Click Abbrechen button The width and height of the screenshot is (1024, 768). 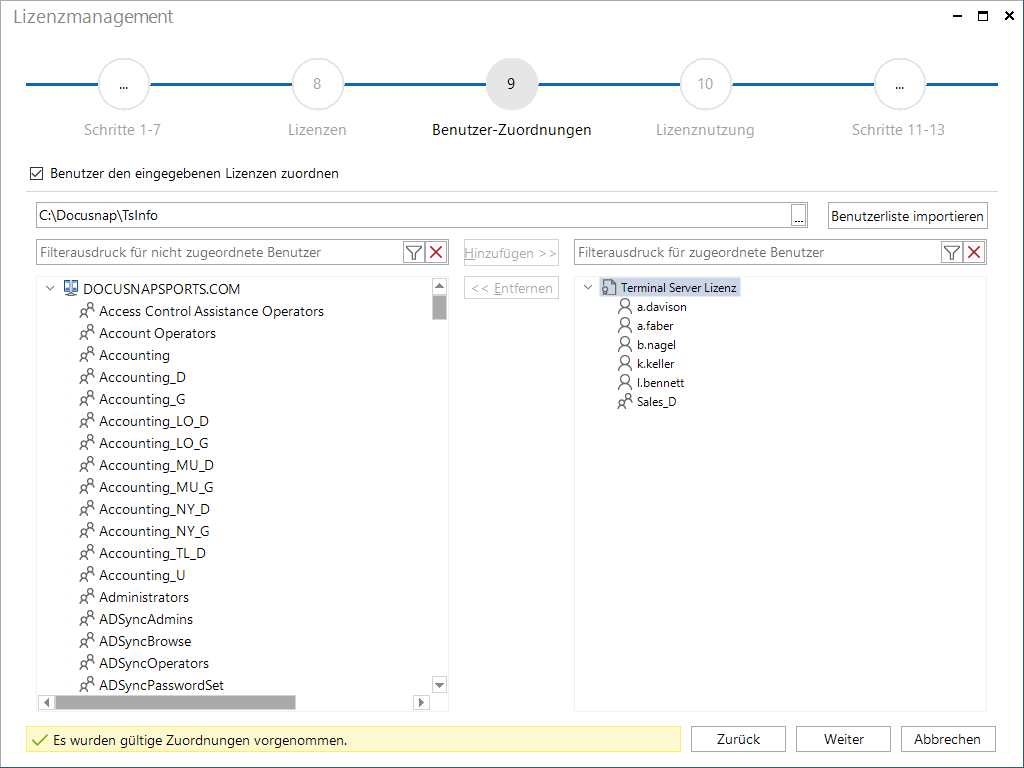[x=948, y=739]
